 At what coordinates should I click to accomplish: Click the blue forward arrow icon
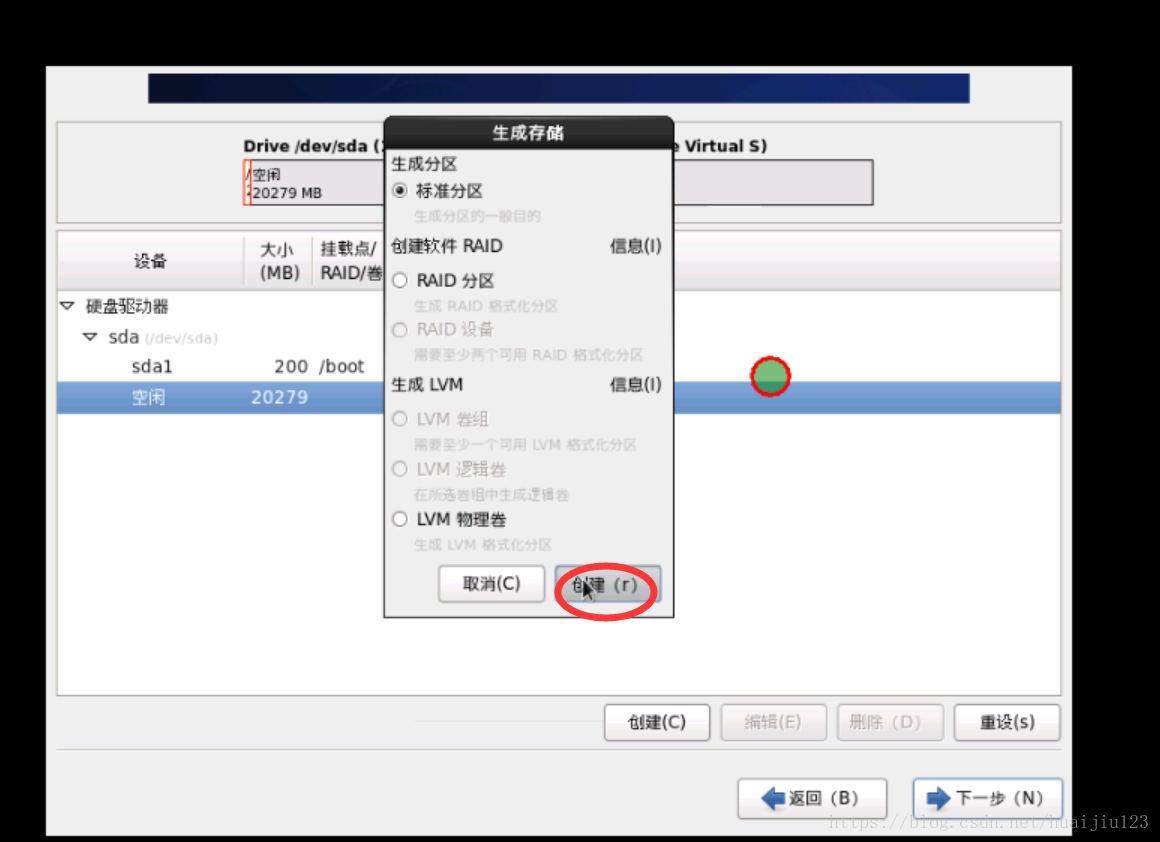pos(939,798)
